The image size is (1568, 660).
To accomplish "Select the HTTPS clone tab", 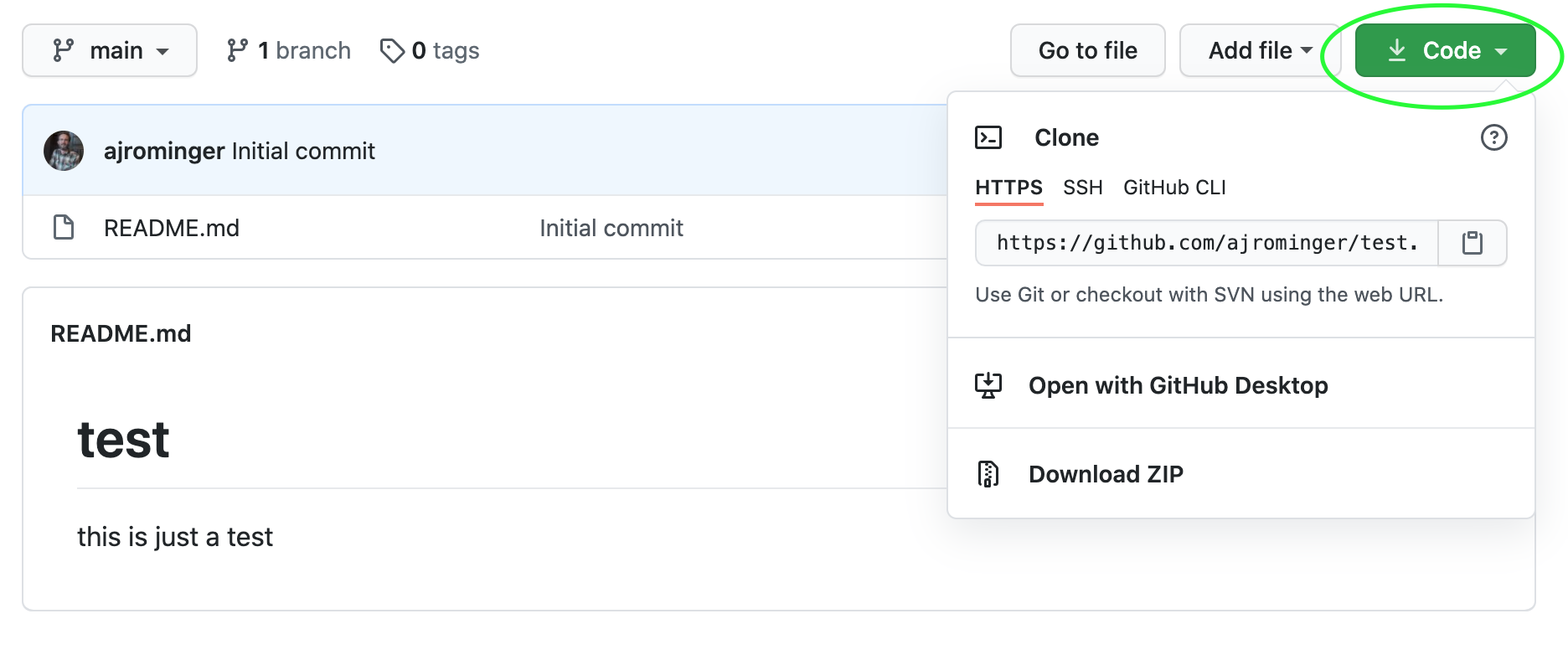I will [1008, 188].
